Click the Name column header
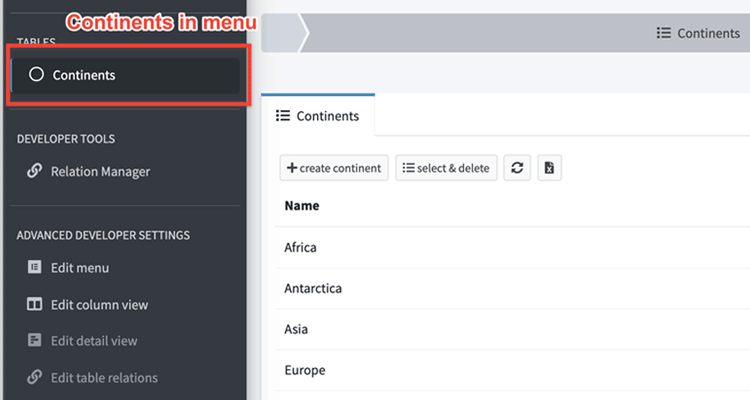Screen dimensions: 750x400 302,206
